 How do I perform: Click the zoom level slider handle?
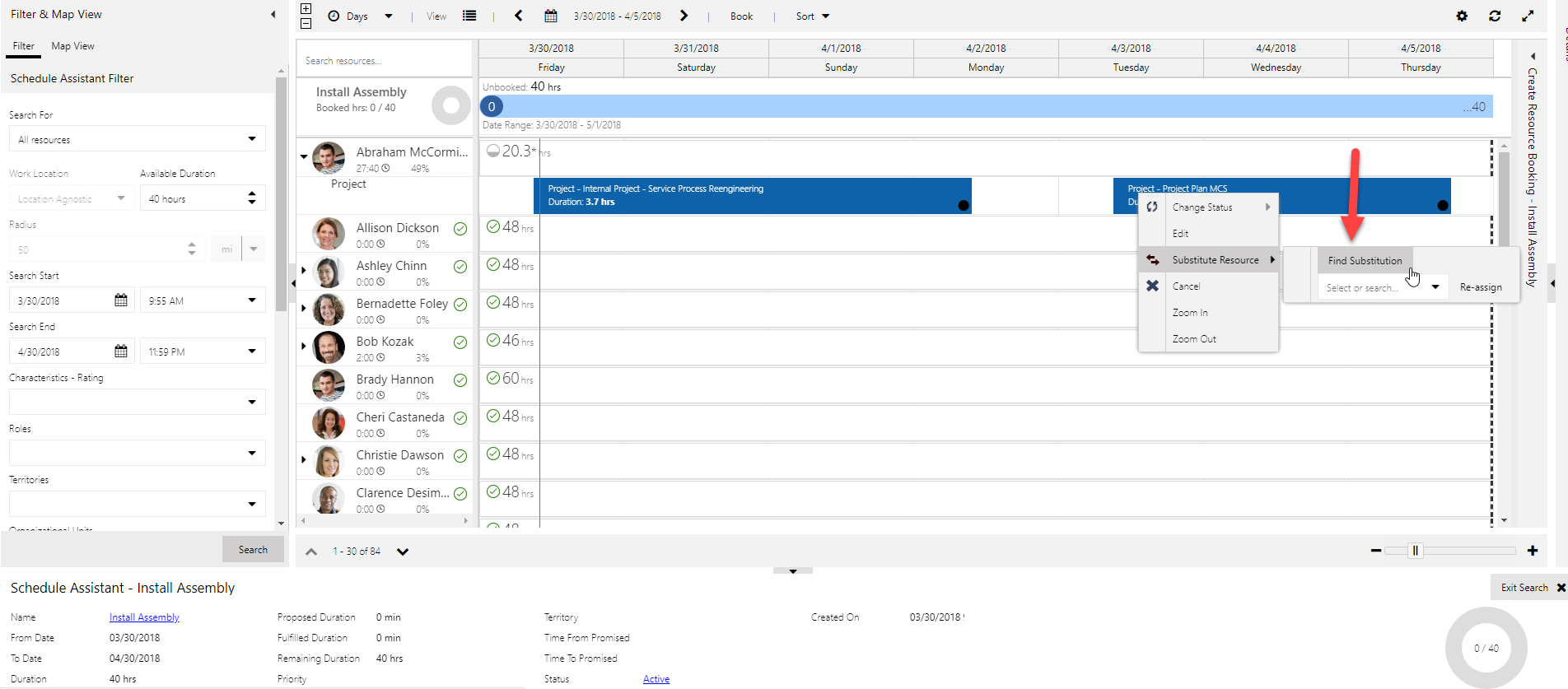coord(1415,551)
